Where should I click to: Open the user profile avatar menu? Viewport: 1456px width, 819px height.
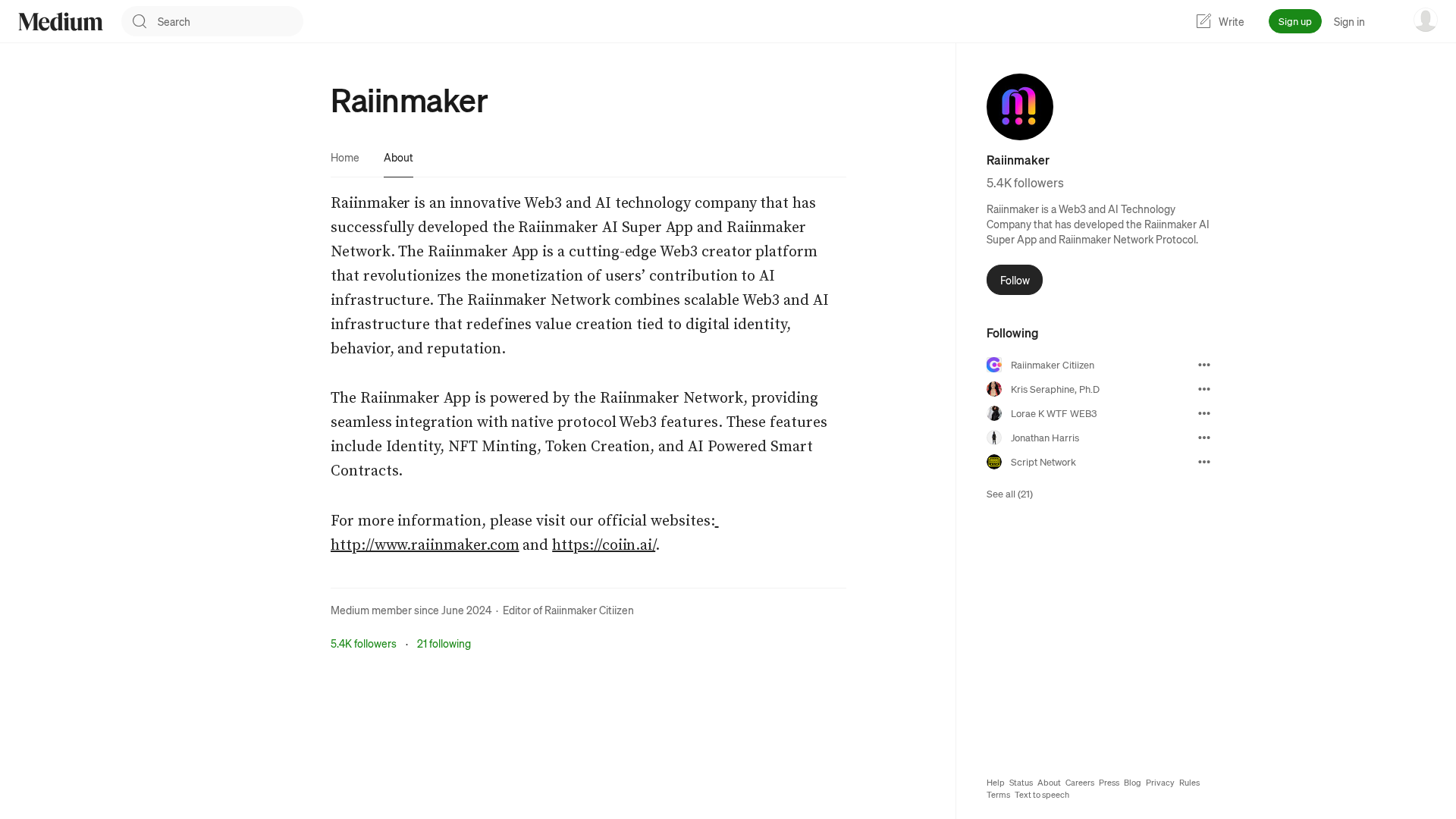(1425, 20)
